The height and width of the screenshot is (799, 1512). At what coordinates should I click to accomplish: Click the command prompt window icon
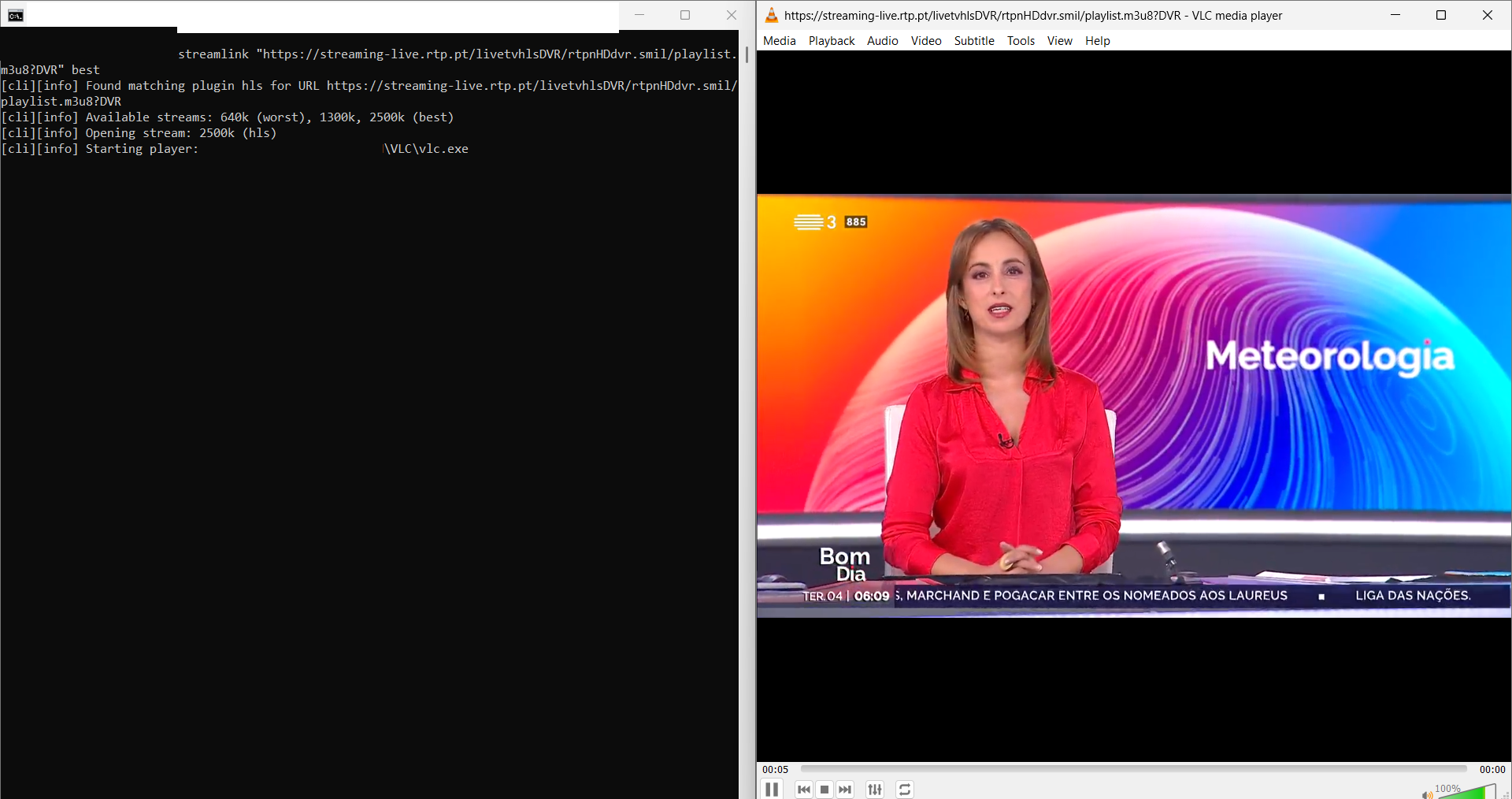click(16, 16)
